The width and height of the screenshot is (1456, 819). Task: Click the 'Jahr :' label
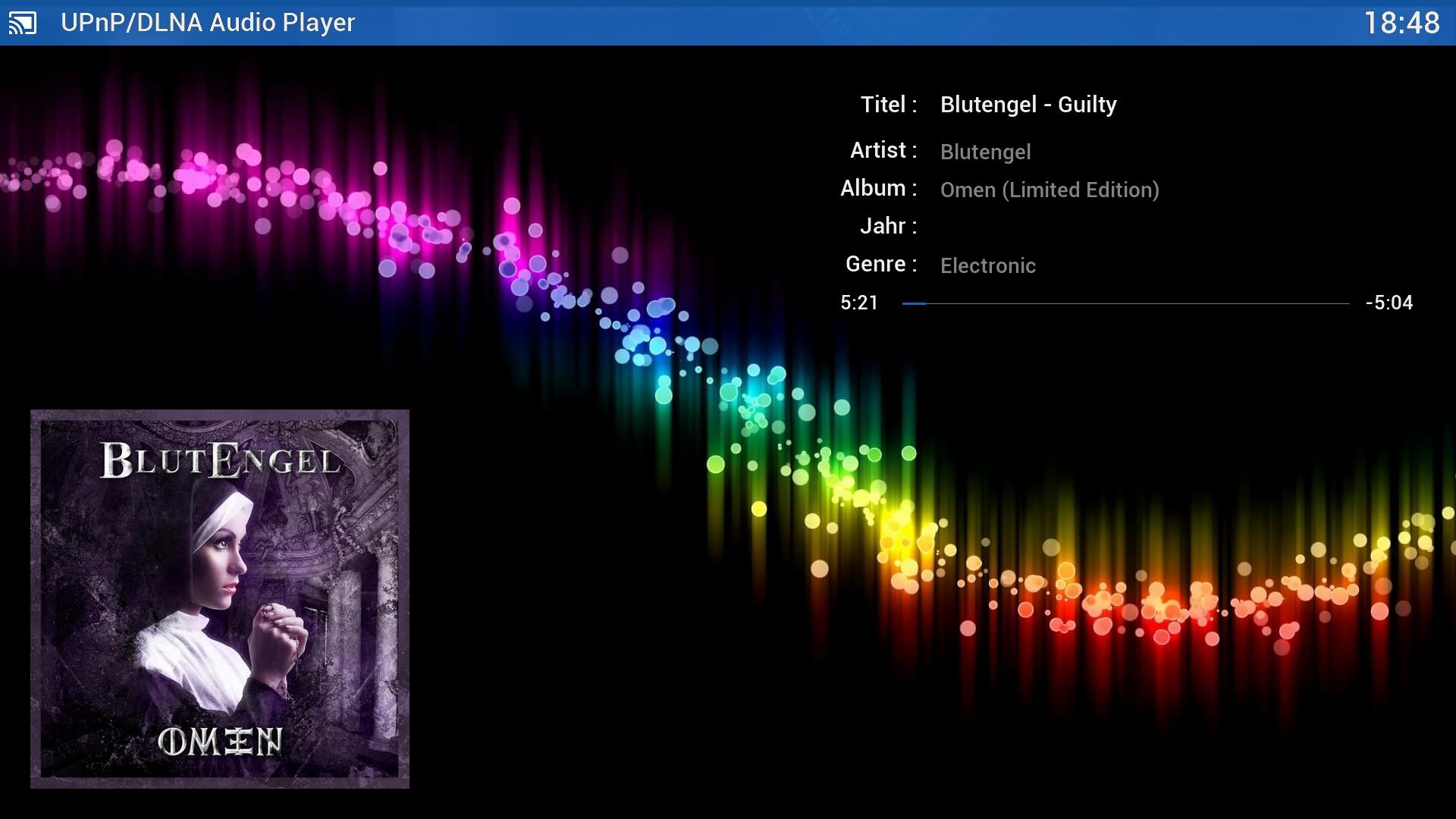pos(889,226)
